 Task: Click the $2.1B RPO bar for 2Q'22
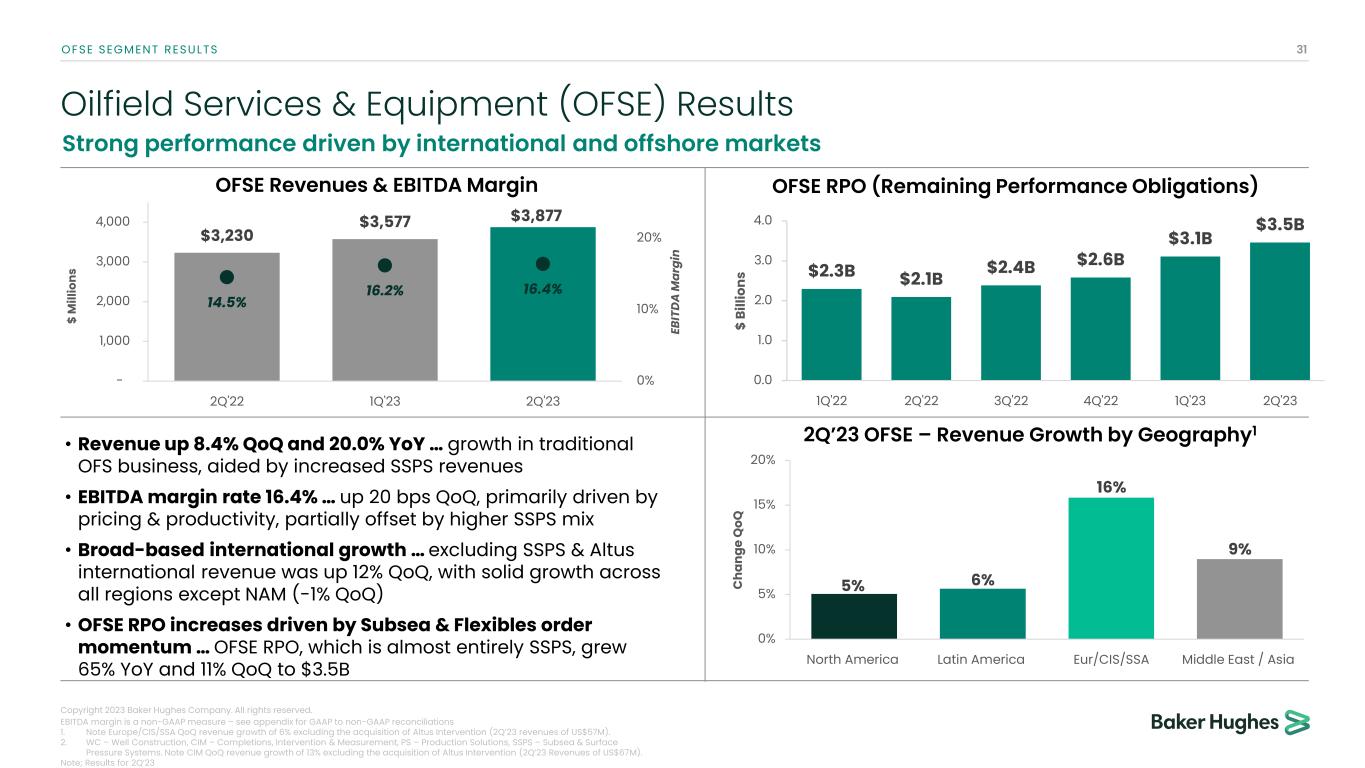(921, 338)
